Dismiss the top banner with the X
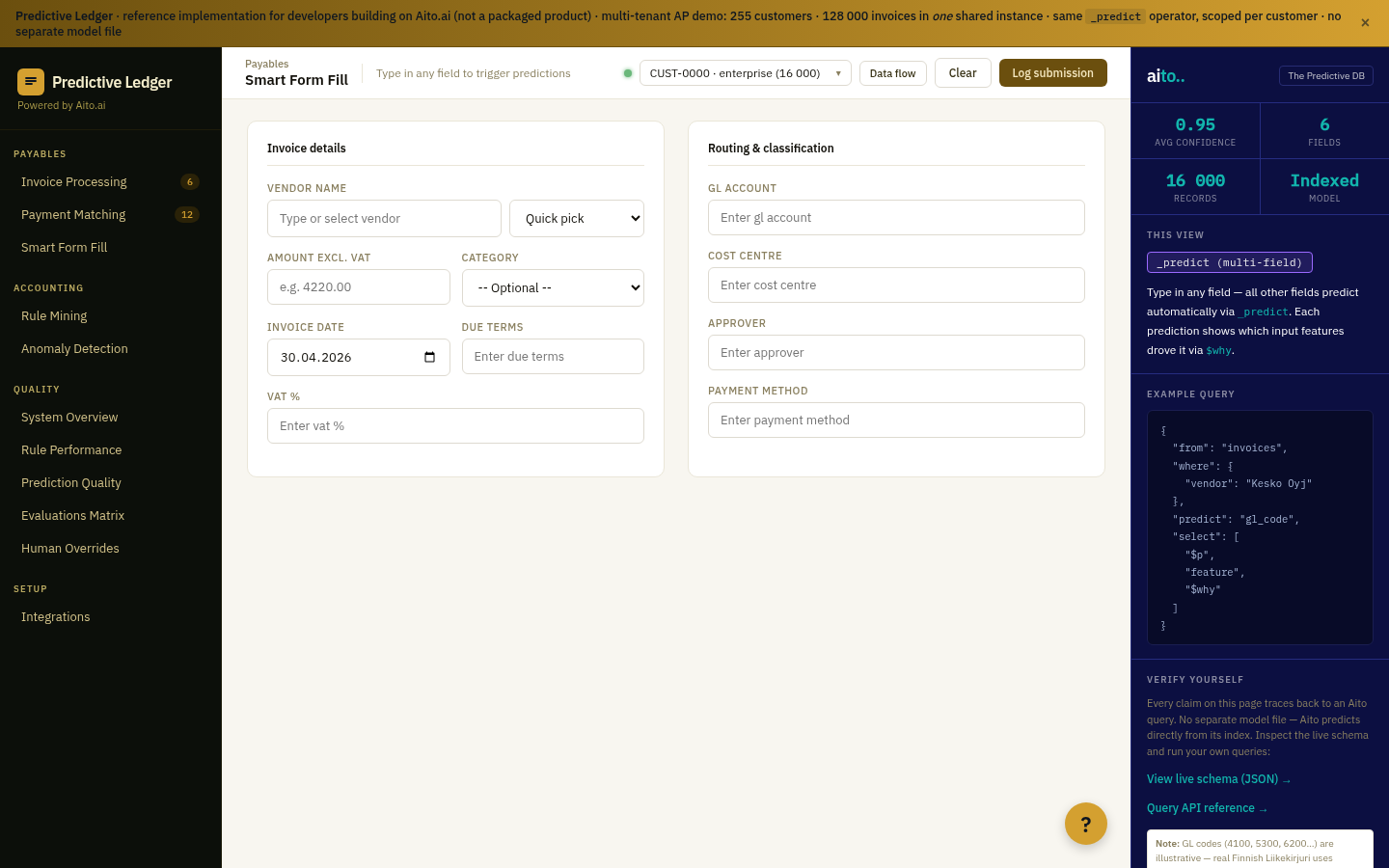The height and width of the screenshot is (868, 1389). click(x=1365, y=23)
